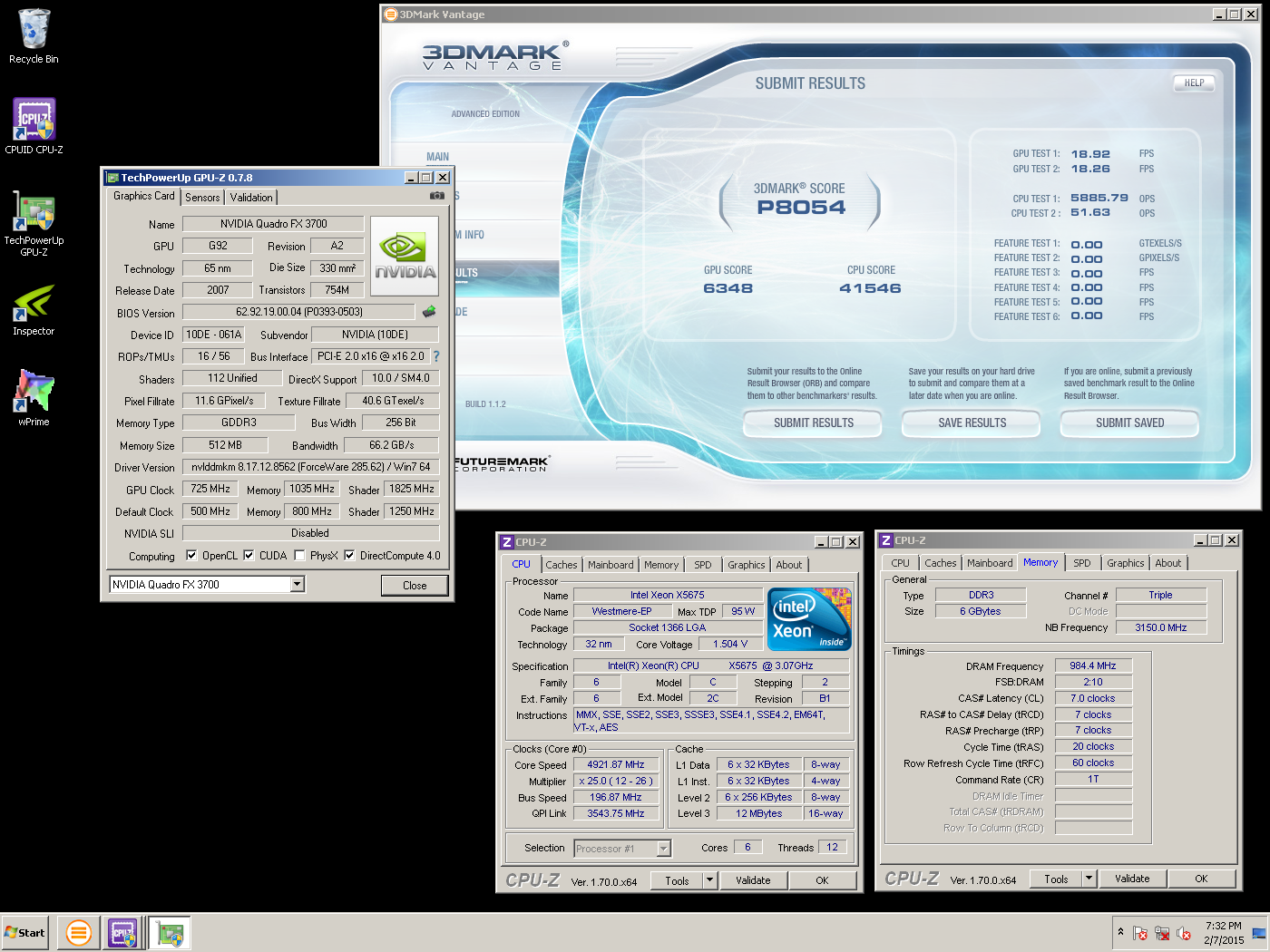Click the NVIDIA logo in GPU-Z

click(405, 256)
